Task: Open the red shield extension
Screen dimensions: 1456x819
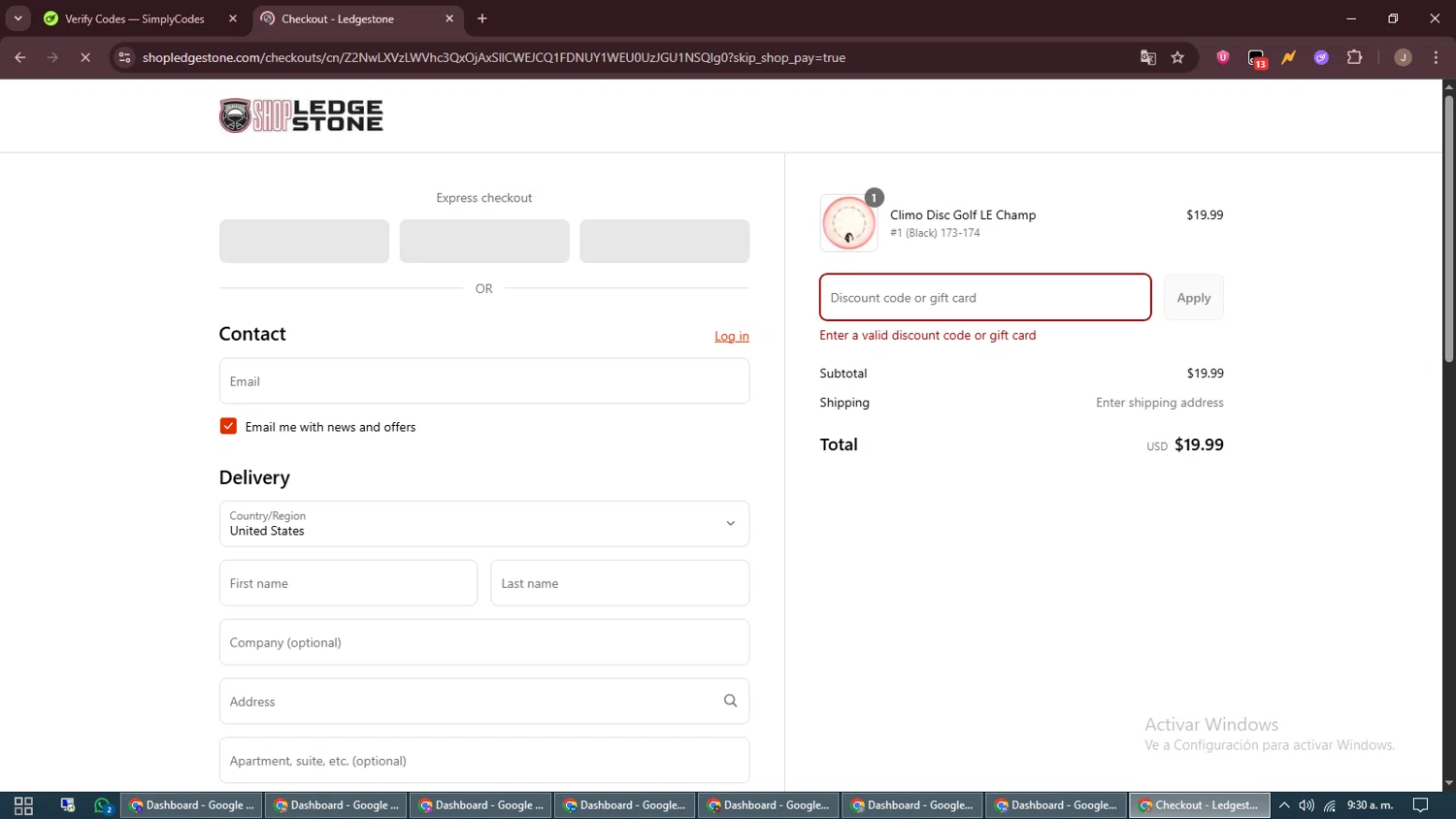Action: pos(1223,57)
